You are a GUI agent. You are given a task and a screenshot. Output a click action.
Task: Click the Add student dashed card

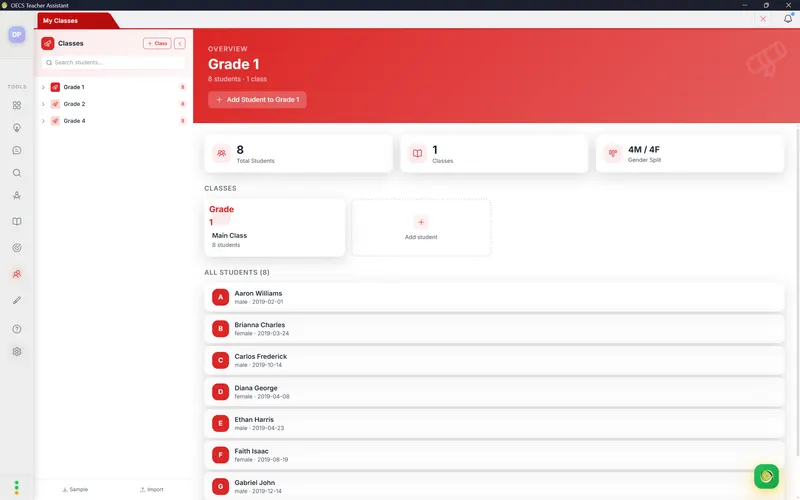tap(421, 228)
